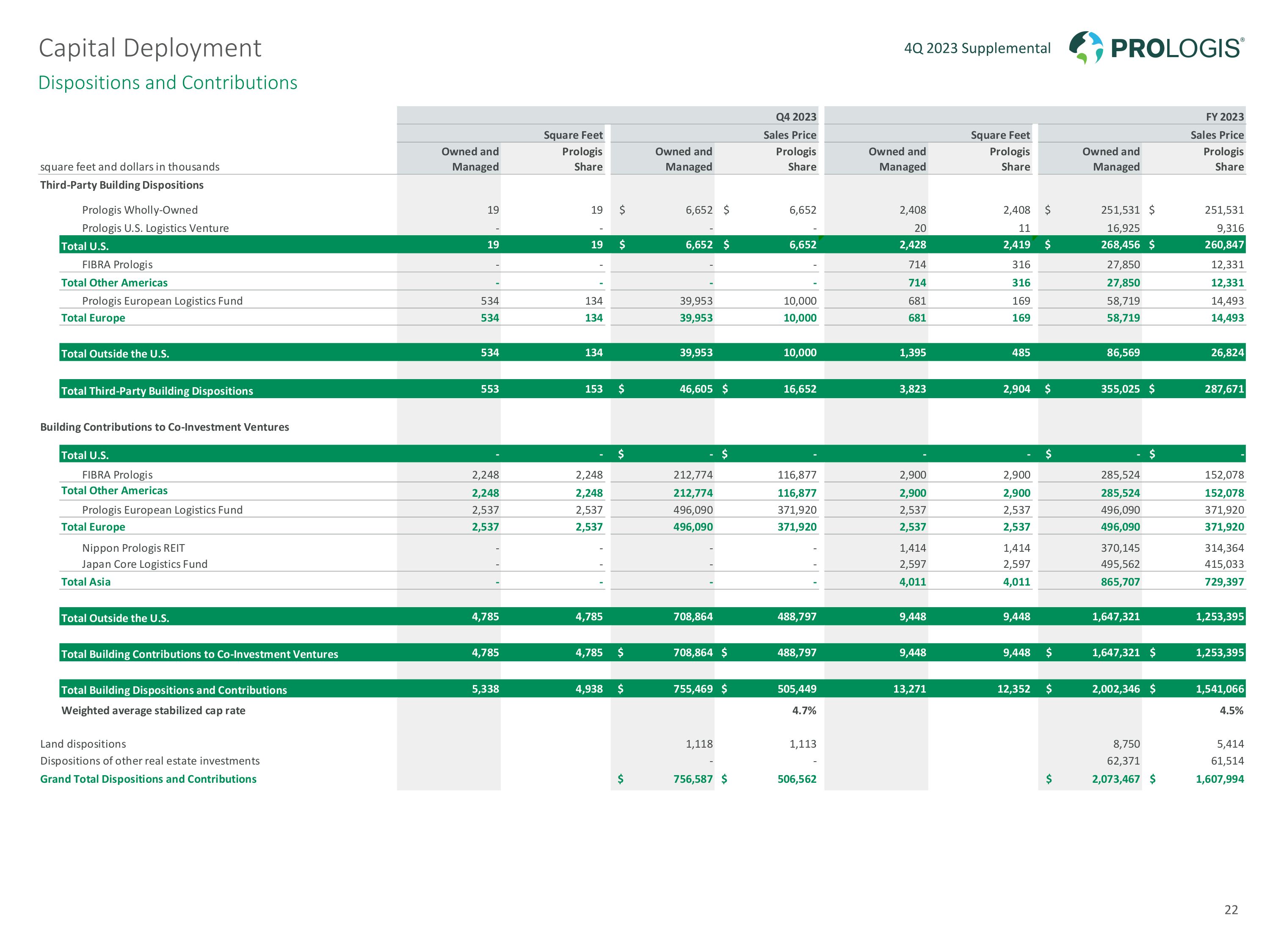1270x952 pixels.
Task: Select the Weighted average stabilized cap rate label
Action: click(x=153, y=710)
